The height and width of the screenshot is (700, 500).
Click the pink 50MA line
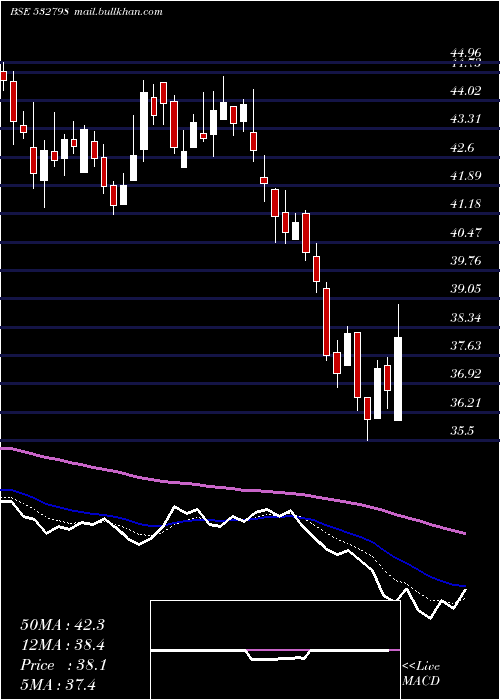tap(232, 489)
